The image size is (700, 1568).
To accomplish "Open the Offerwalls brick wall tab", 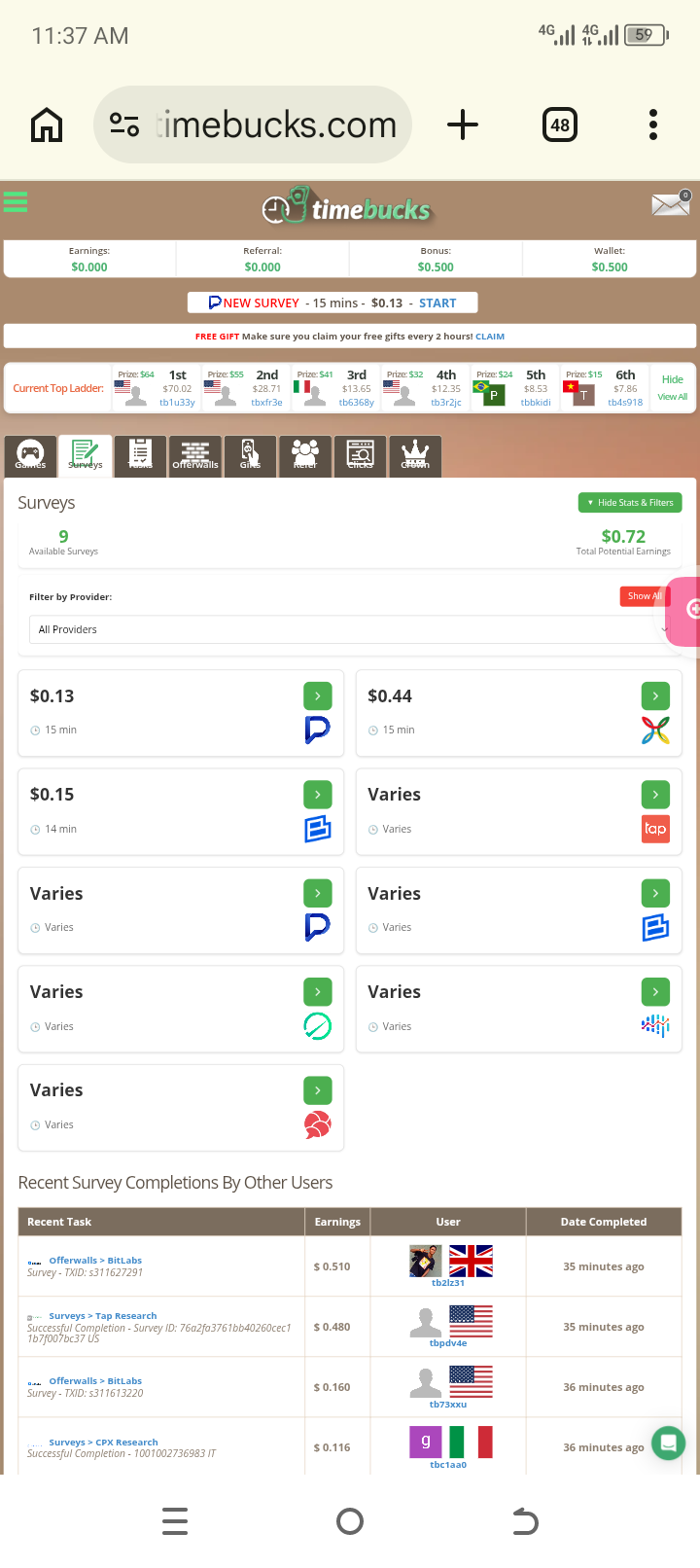I will [195, 455].
